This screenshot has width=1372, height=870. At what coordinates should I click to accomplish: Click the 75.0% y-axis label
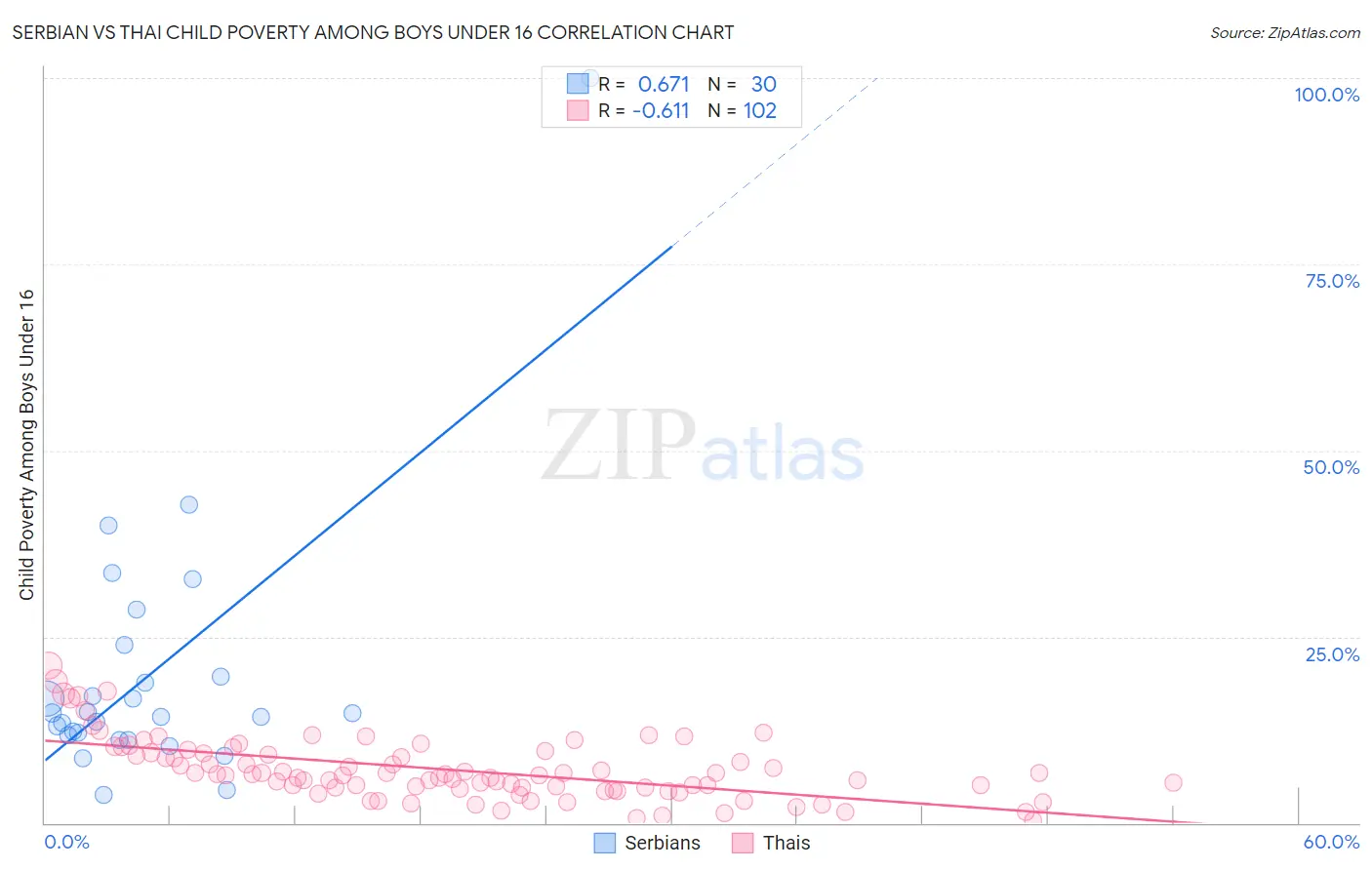tap(1332, 281)
